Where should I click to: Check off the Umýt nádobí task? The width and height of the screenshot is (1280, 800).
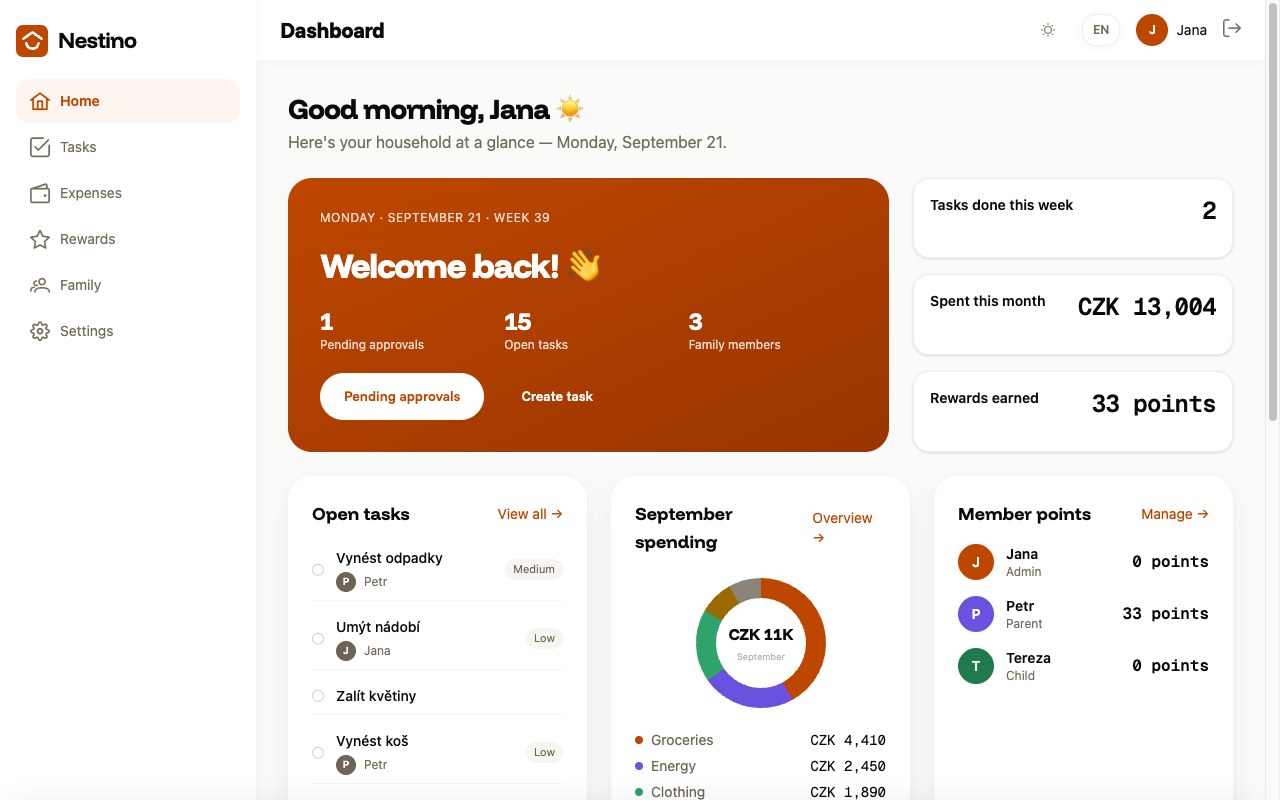(x=318, y=639)
